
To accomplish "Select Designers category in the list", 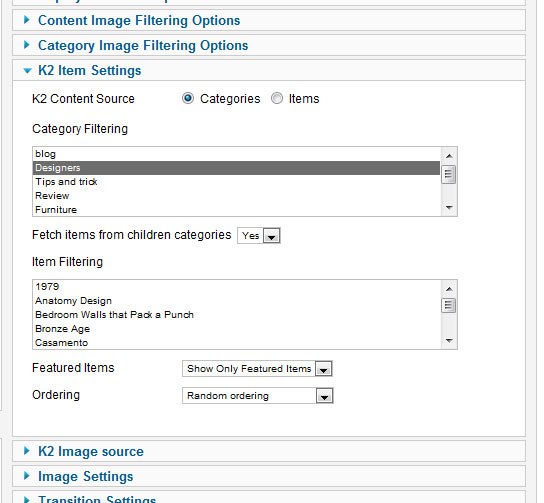I will point(237,168).
